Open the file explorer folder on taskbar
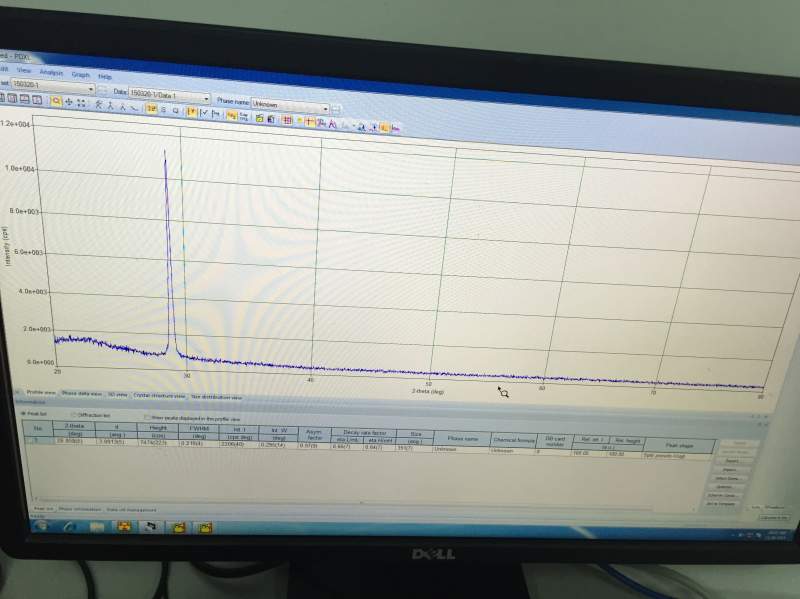The image size is (800, 599). (x=97, y=526)
